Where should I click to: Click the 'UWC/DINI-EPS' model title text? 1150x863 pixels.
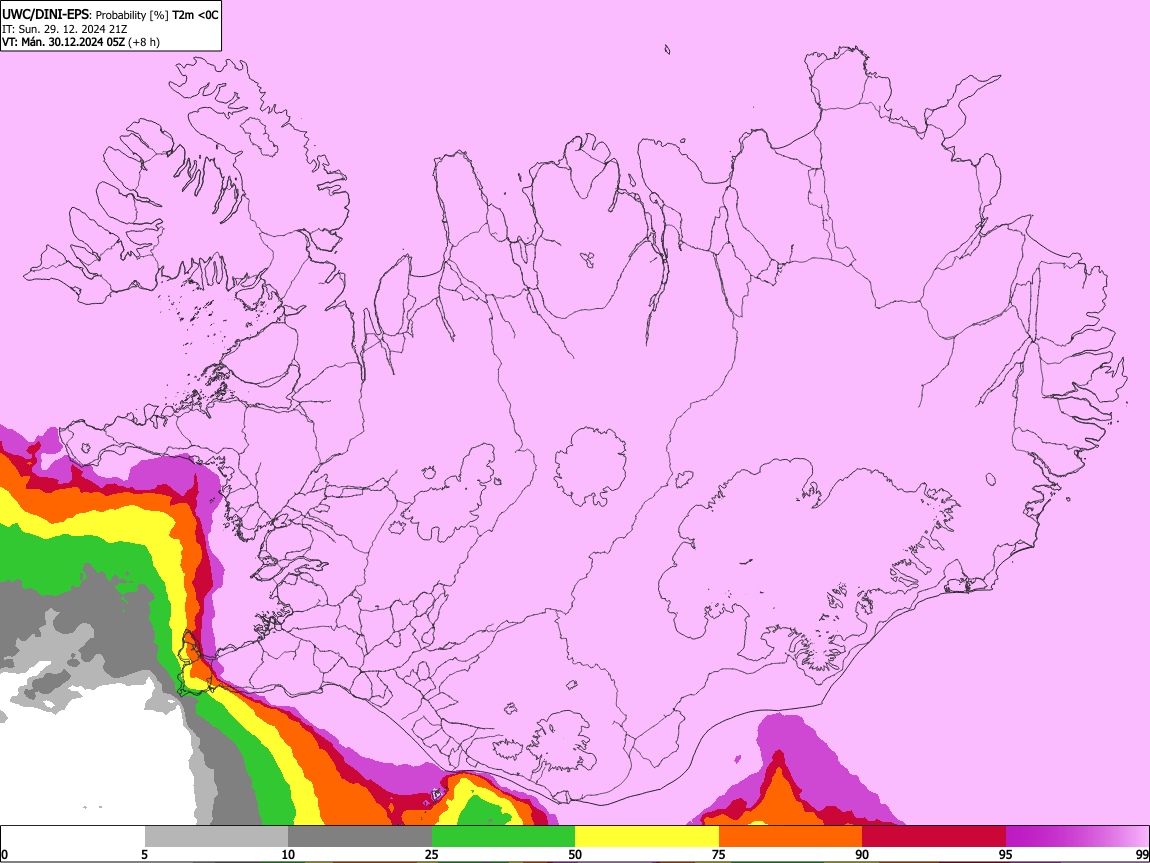point(45,15)
